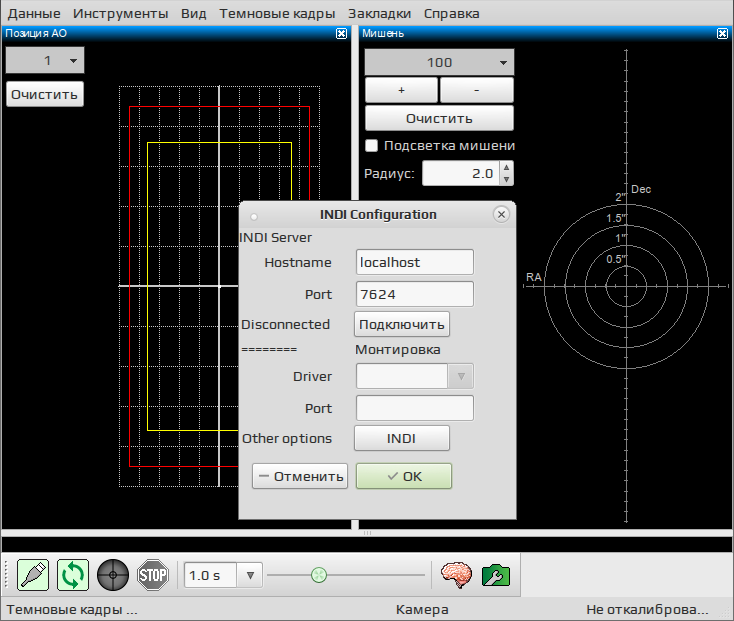
Task: Click the toolbar drag handle grip
Action: pyautogui.click(x=7, y=575)
